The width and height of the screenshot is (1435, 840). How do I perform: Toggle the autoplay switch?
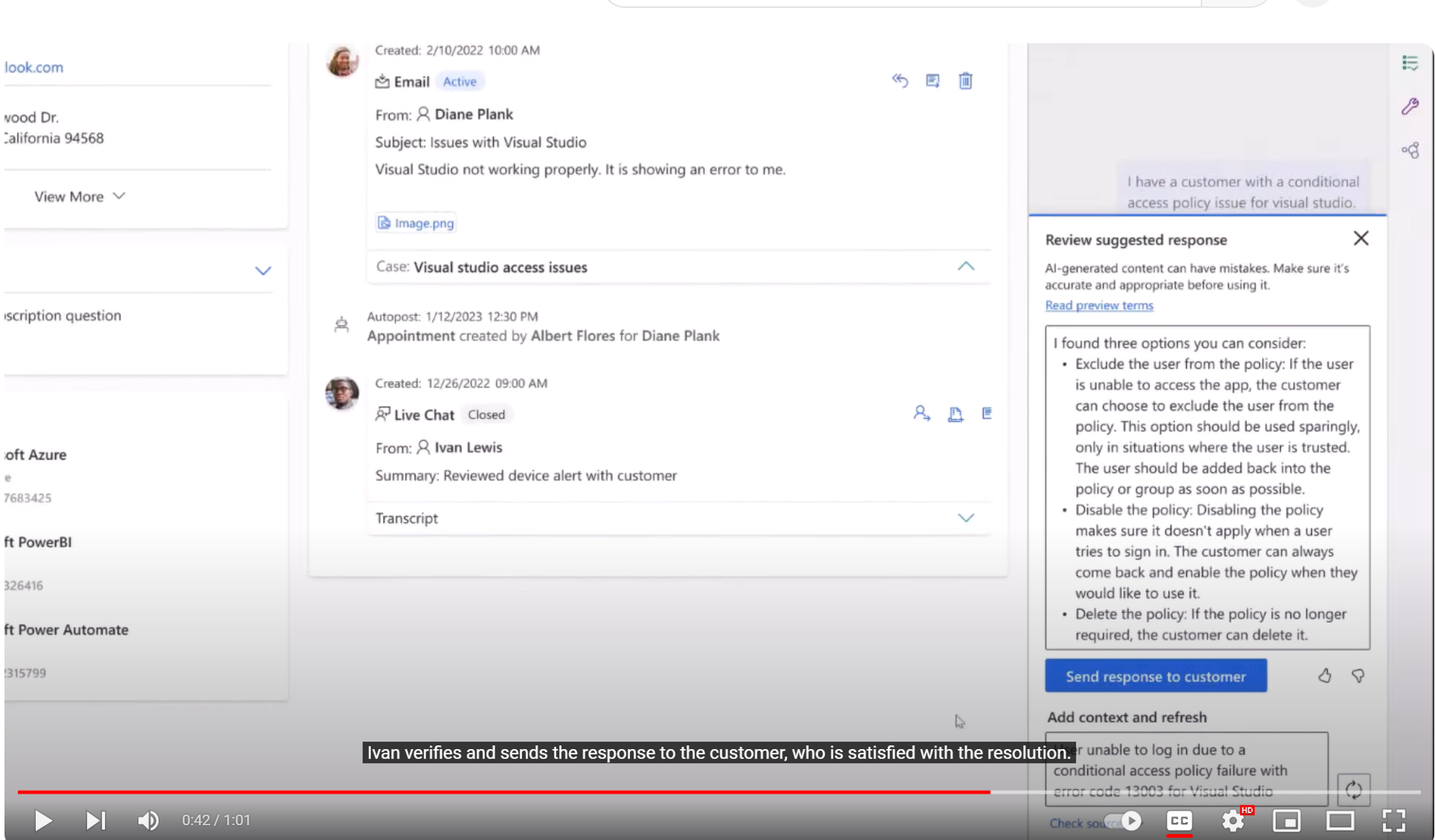(1125, 821)
